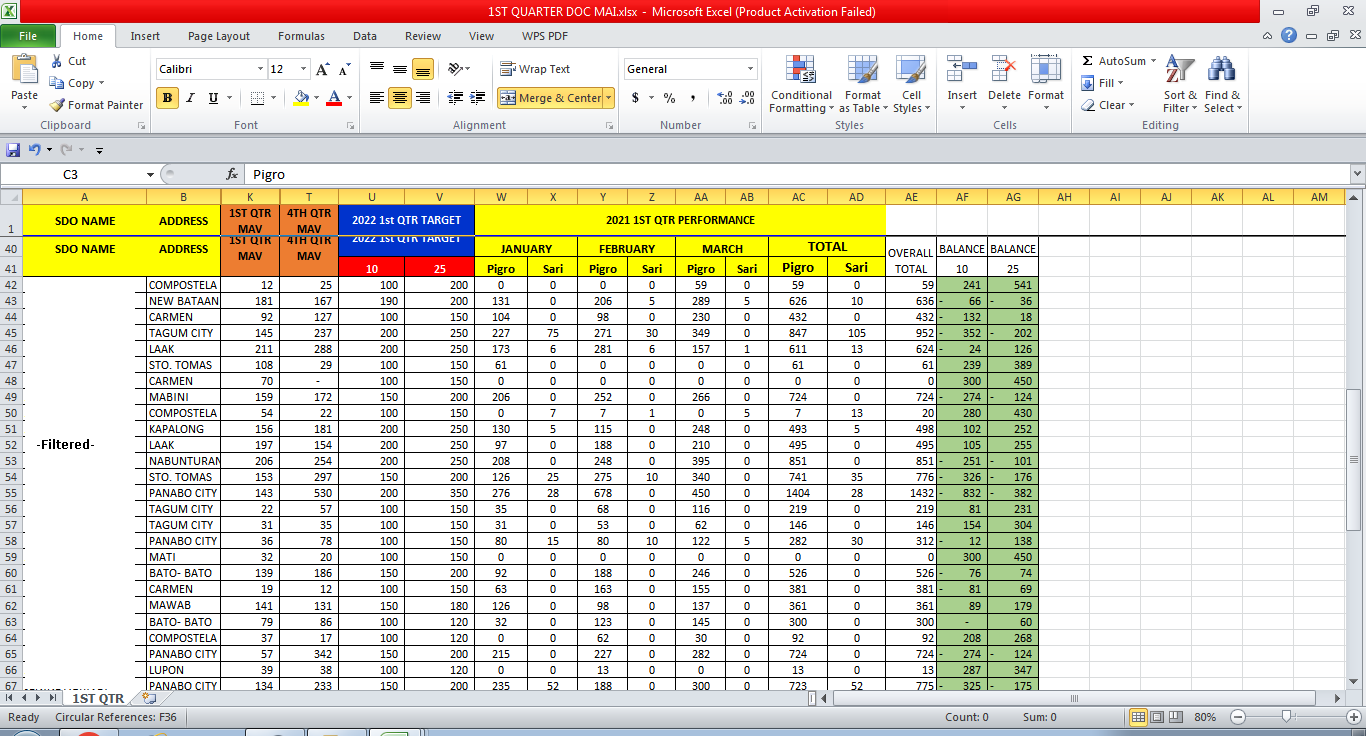Viewport: 1366px width, 736px height.
Task: Click the 80% zoom level
Action: (1205, 717)
